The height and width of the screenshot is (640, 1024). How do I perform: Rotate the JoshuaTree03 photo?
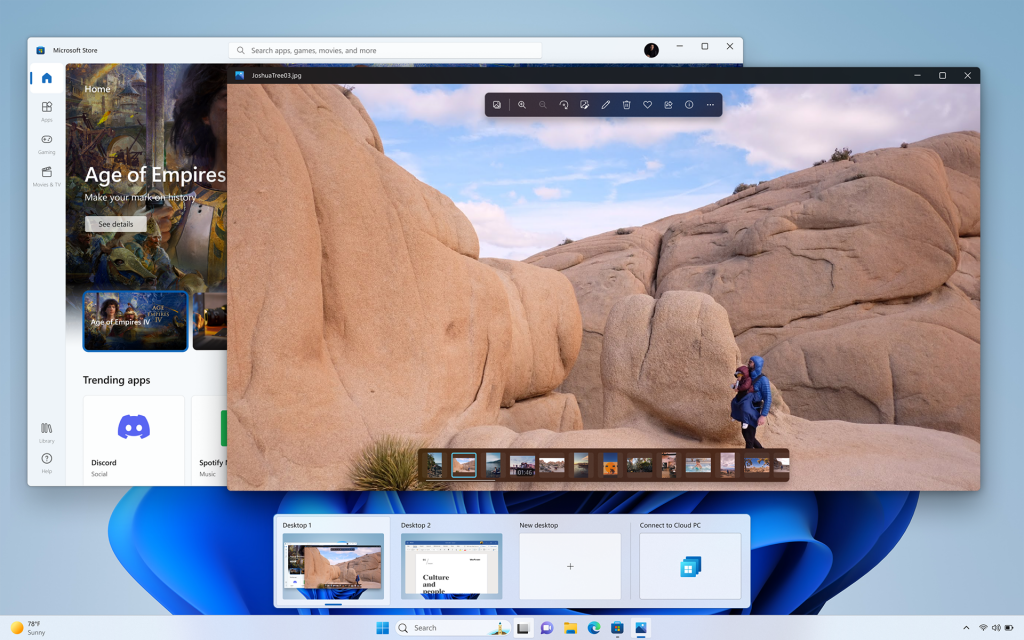click(564, 104)
